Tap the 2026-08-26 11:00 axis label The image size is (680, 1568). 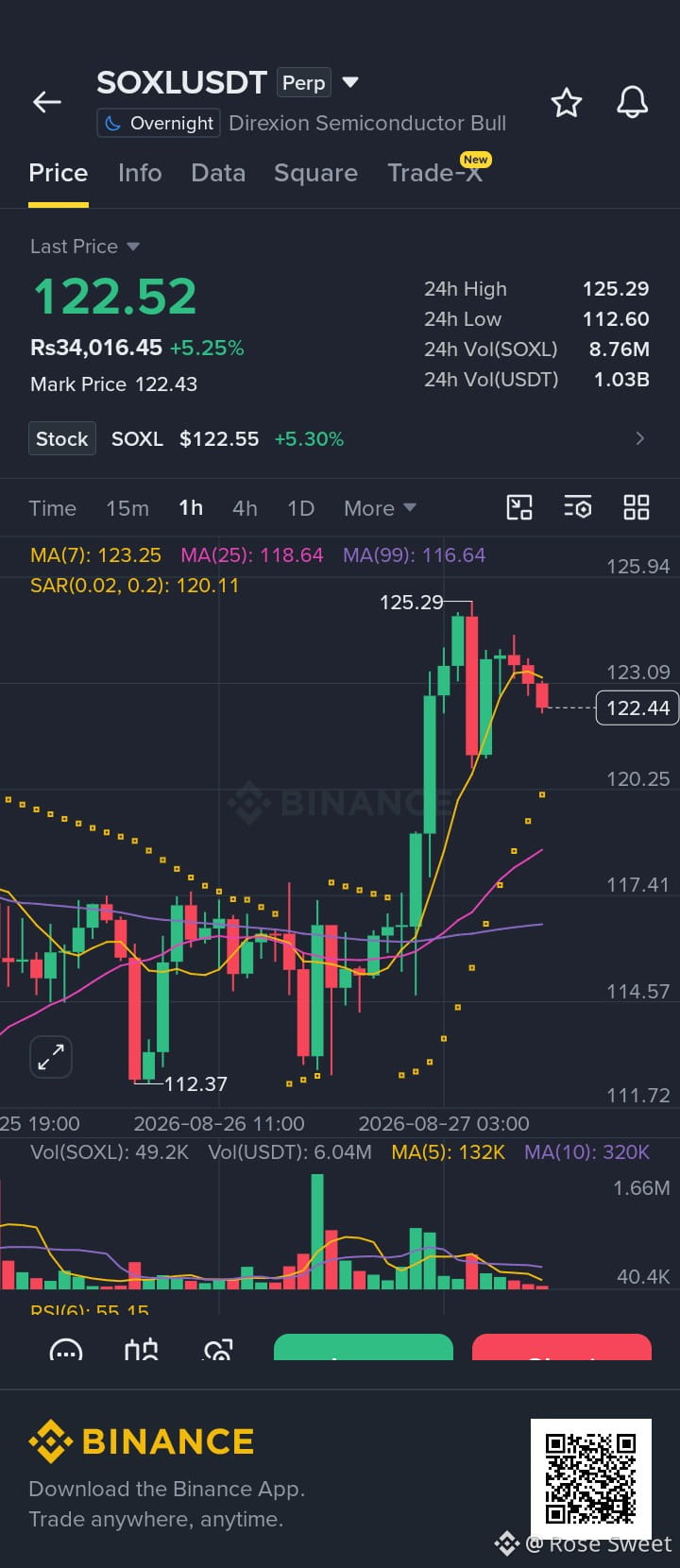coord(219,1124)
